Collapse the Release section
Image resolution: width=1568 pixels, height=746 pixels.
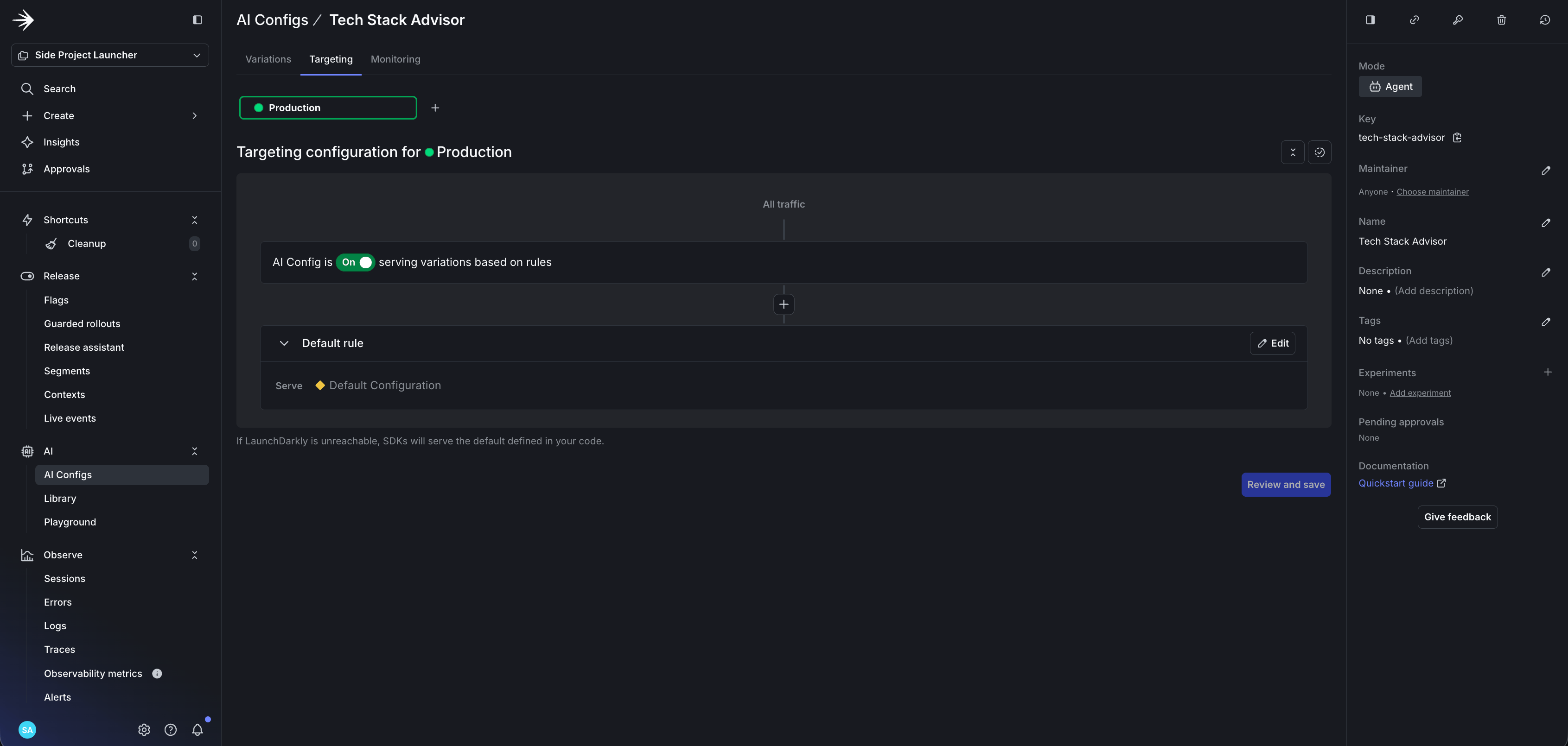pyautogui.click(x=195, y=276)
